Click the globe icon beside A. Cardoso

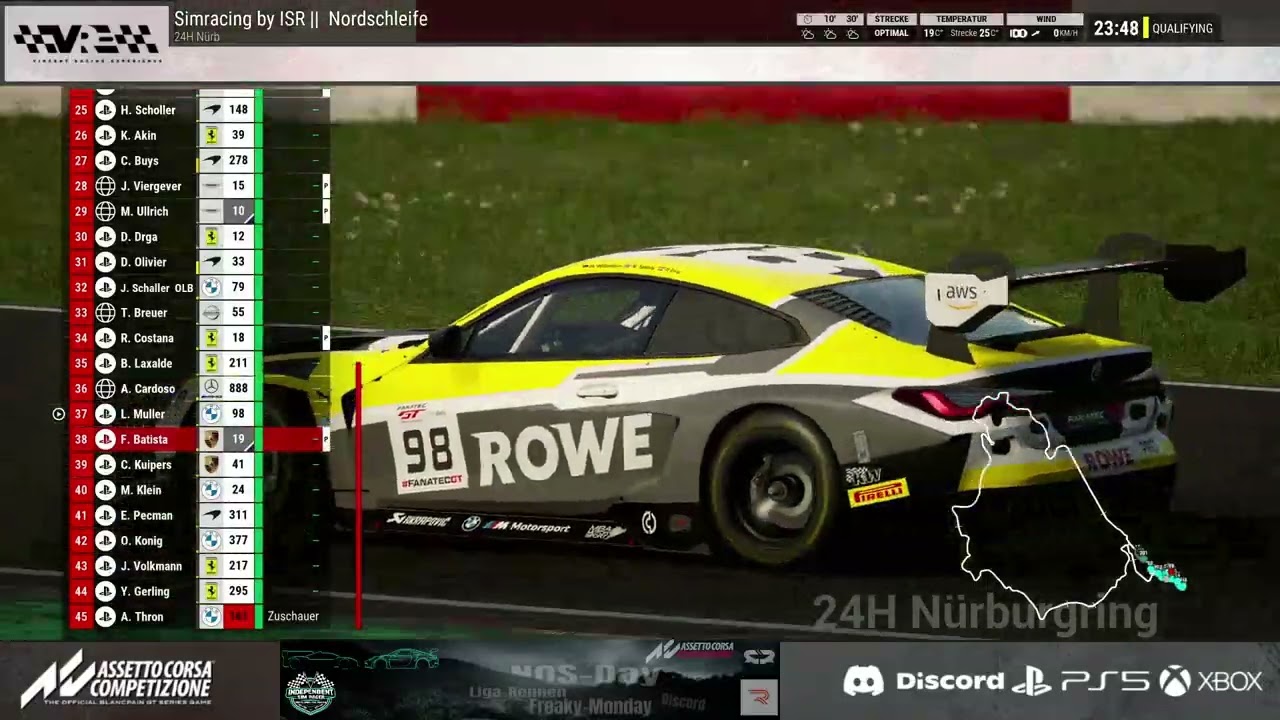(105, 388)
